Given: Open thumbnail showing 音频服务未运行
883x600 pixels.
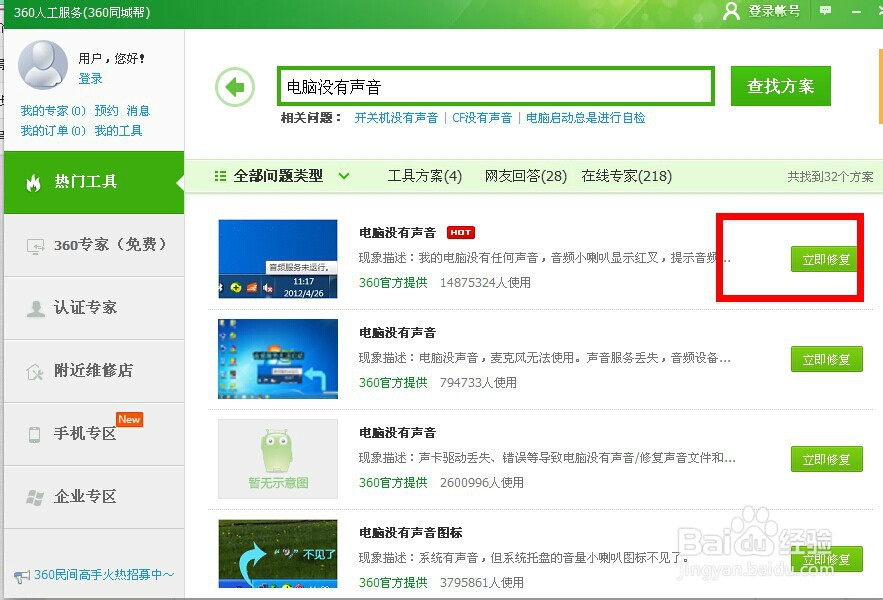Looking at the screenshot, I should pos(278,259).
